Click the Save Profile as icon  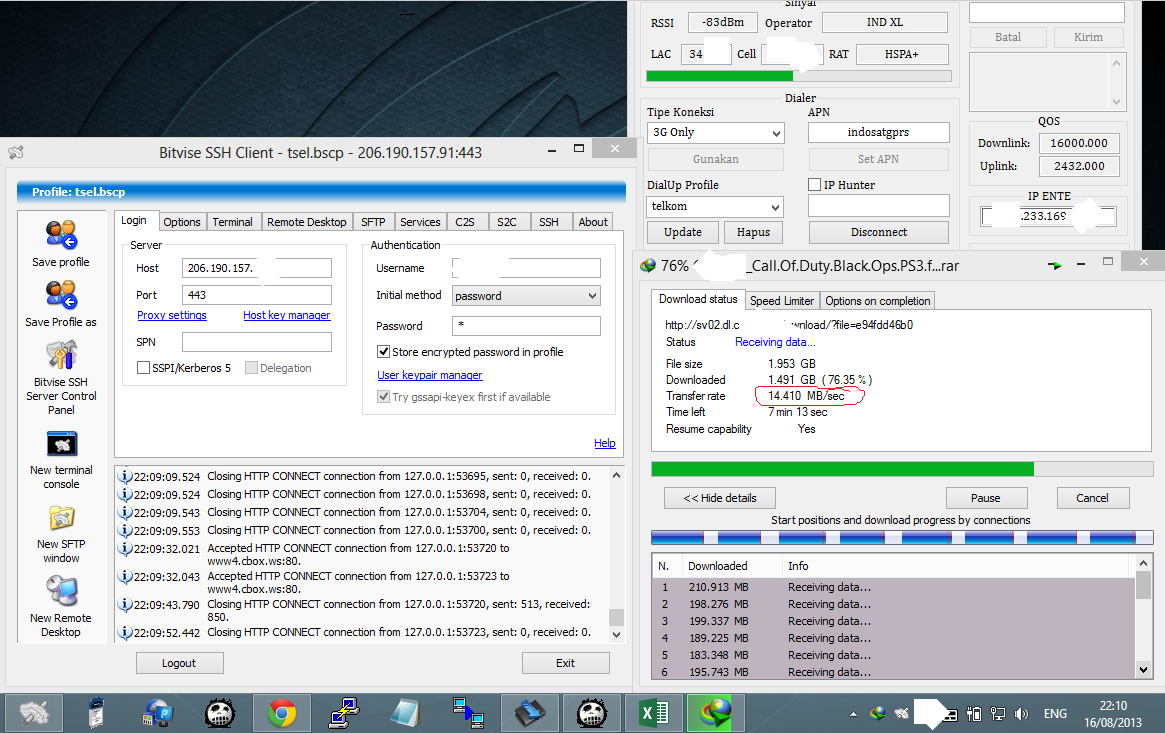coord(61,295)
